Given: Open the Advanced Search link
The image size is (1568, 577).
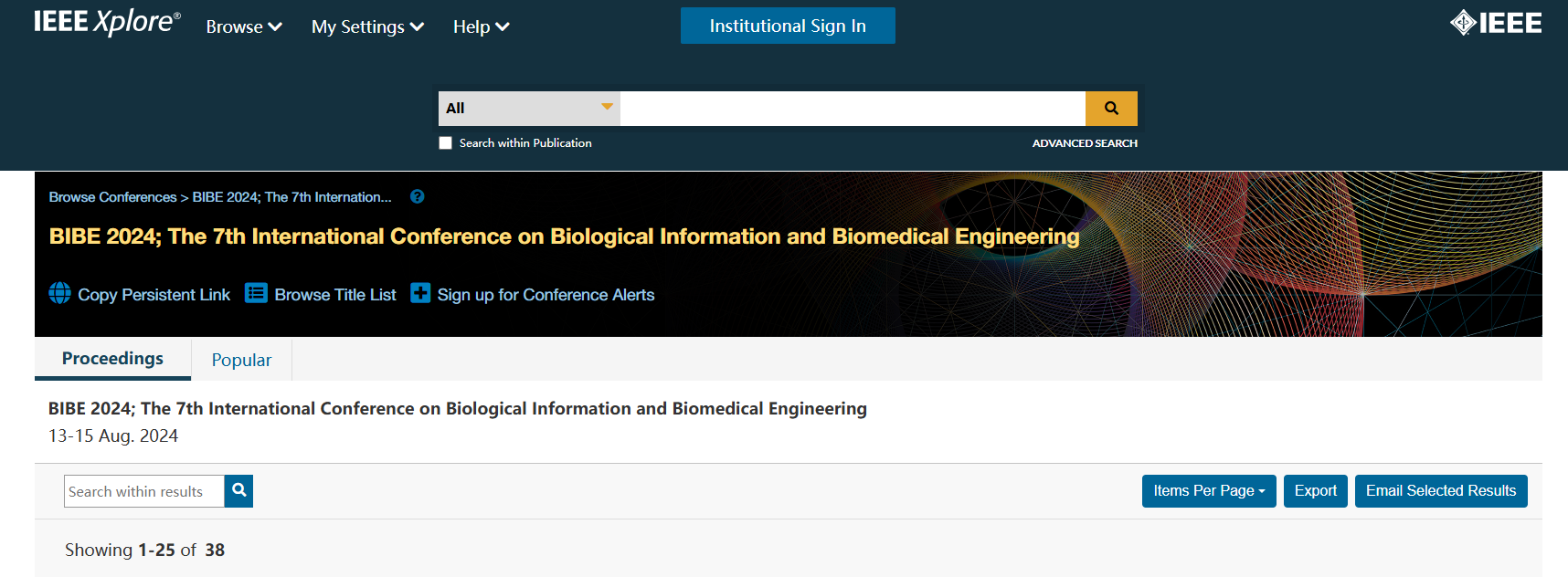Looking at the screenshot, I should [1085, 143].
